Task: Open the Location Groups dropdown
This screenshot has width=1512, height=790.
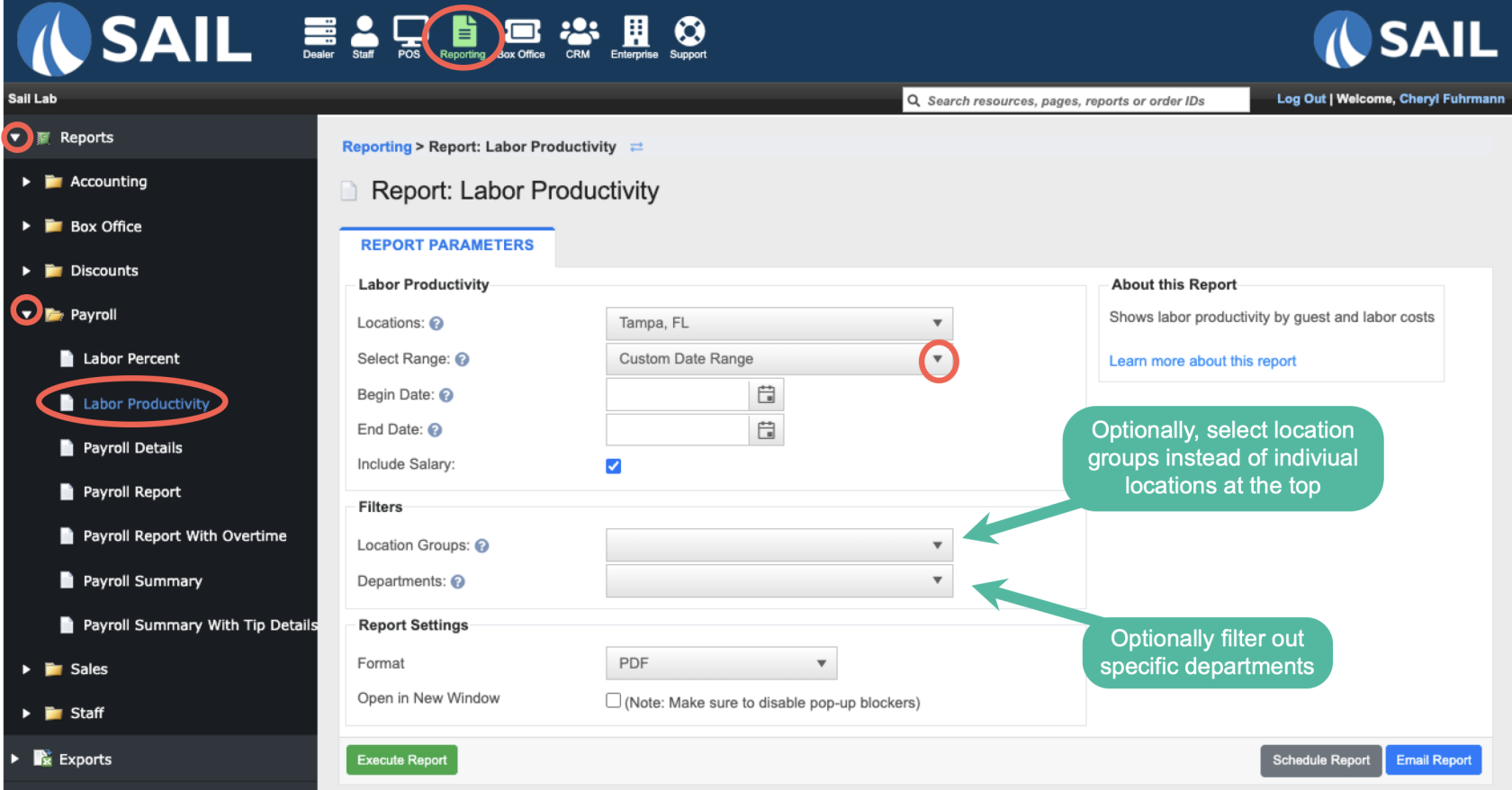Action: 779,545
